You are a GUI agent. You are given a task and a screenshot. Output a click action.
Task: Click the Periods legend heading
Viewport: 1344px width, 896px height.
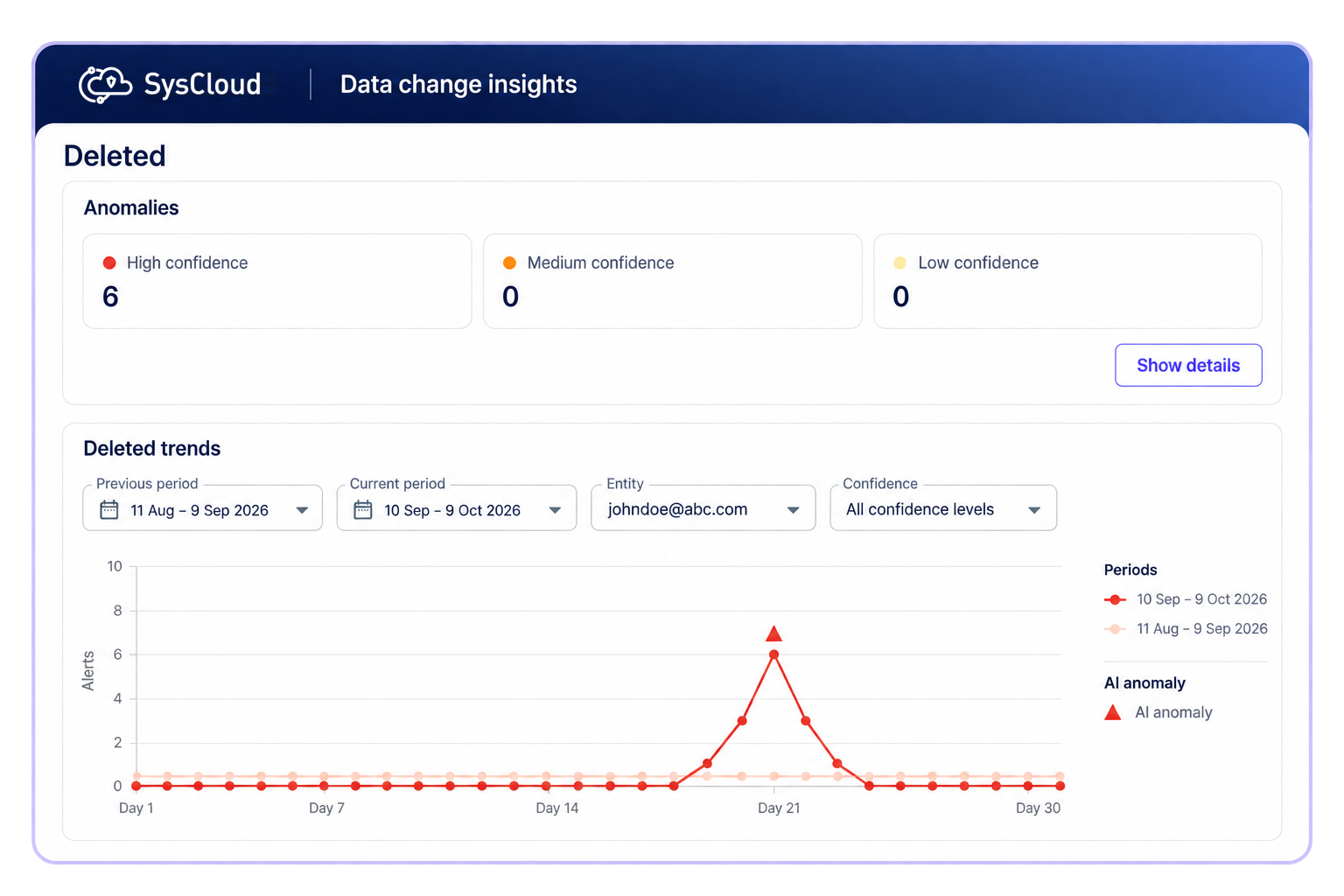pos(1130,570)
